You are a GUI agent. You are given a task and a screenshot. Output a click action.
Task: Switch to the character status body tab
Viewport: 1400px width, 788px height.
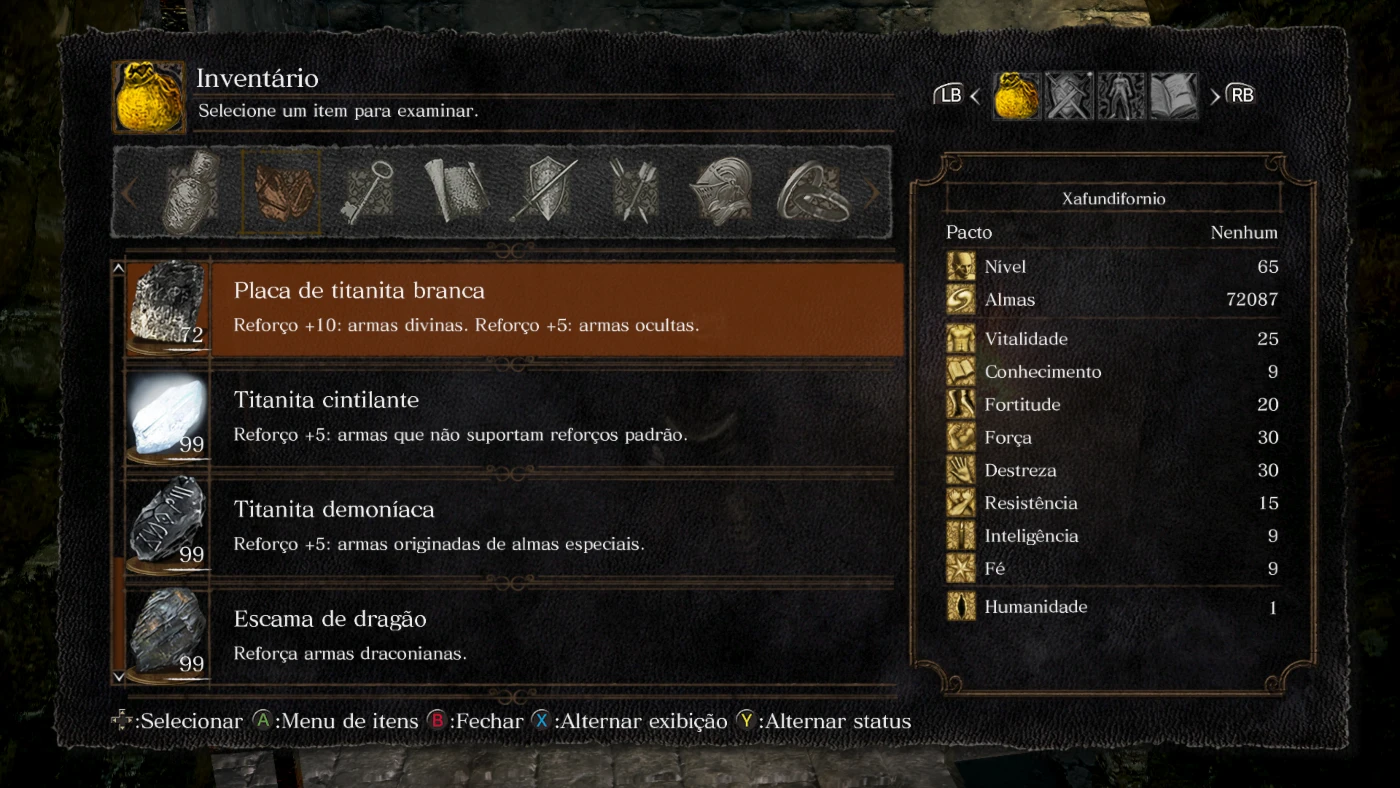coord(1121,97)
